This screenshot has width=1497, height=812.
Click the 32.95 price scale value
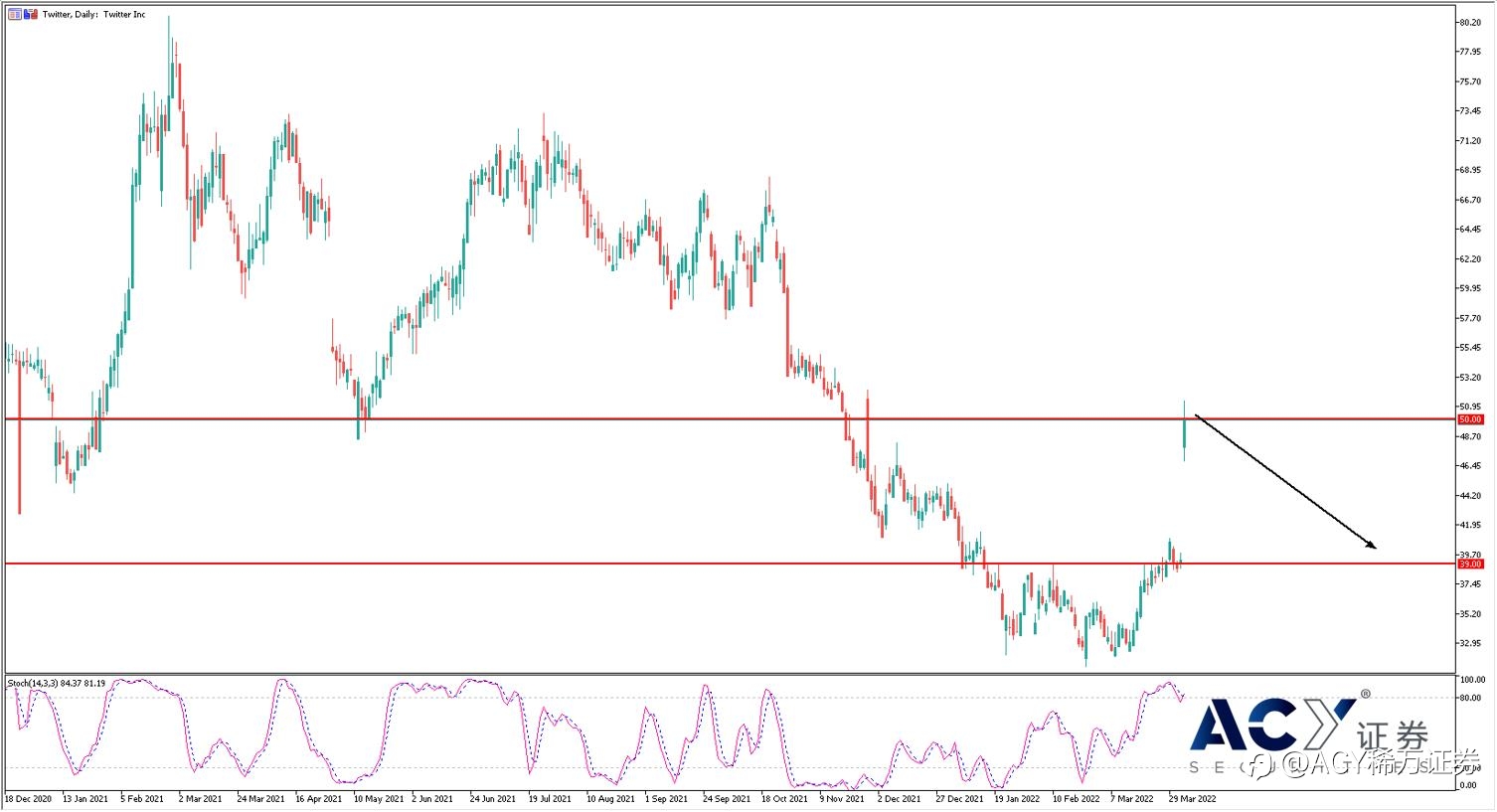click(x=1469, y=643)
